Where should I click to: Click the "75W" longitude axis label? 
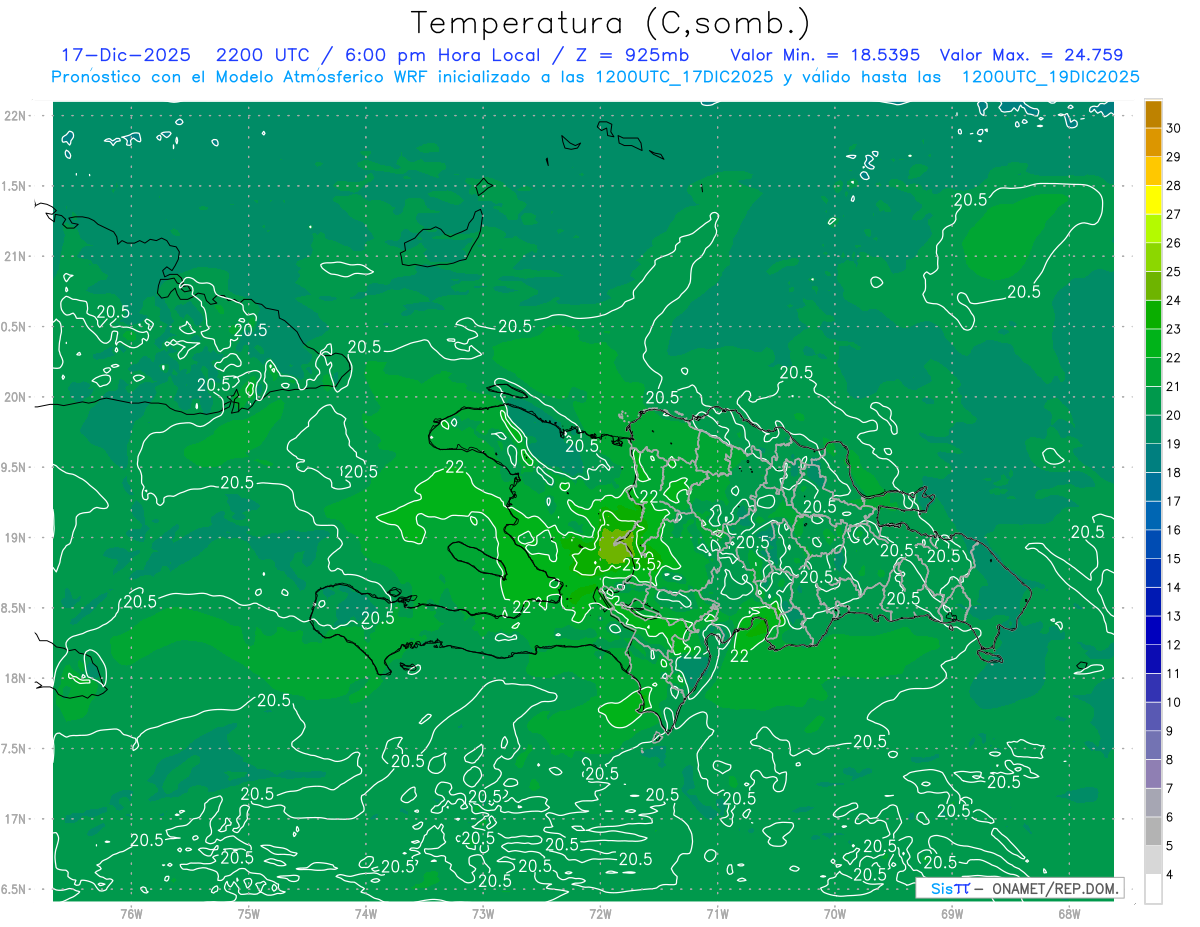(249, 914)
